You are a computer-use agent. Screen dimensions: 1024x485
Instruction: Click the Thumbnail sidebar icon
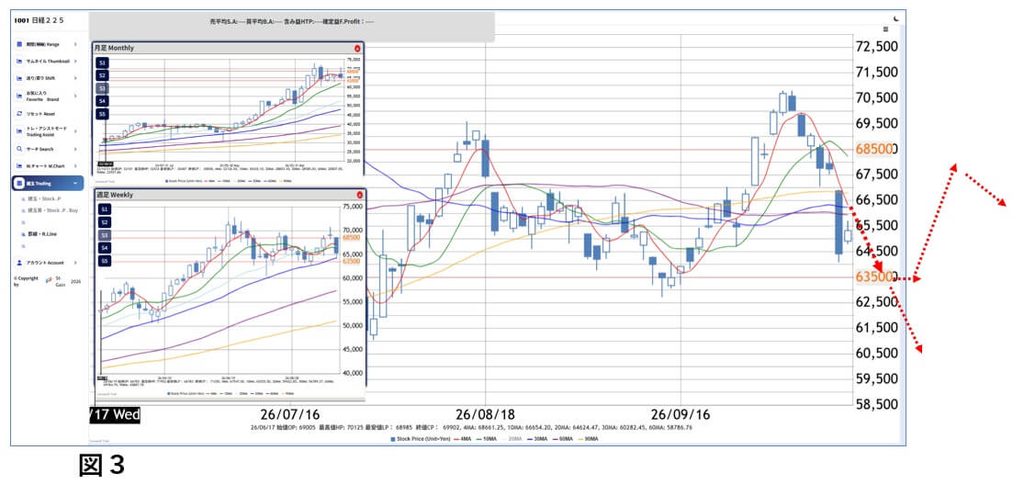pos(19,61)
